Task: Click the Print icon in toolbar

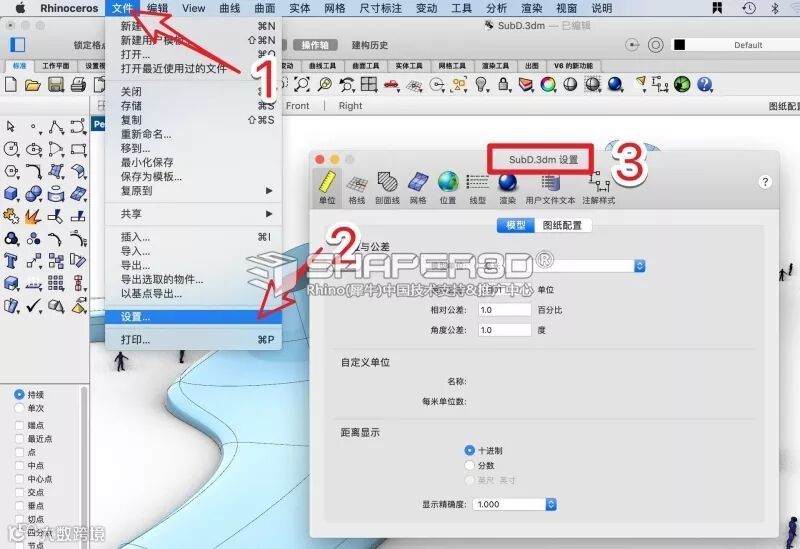Action: (x=78, y=85)
